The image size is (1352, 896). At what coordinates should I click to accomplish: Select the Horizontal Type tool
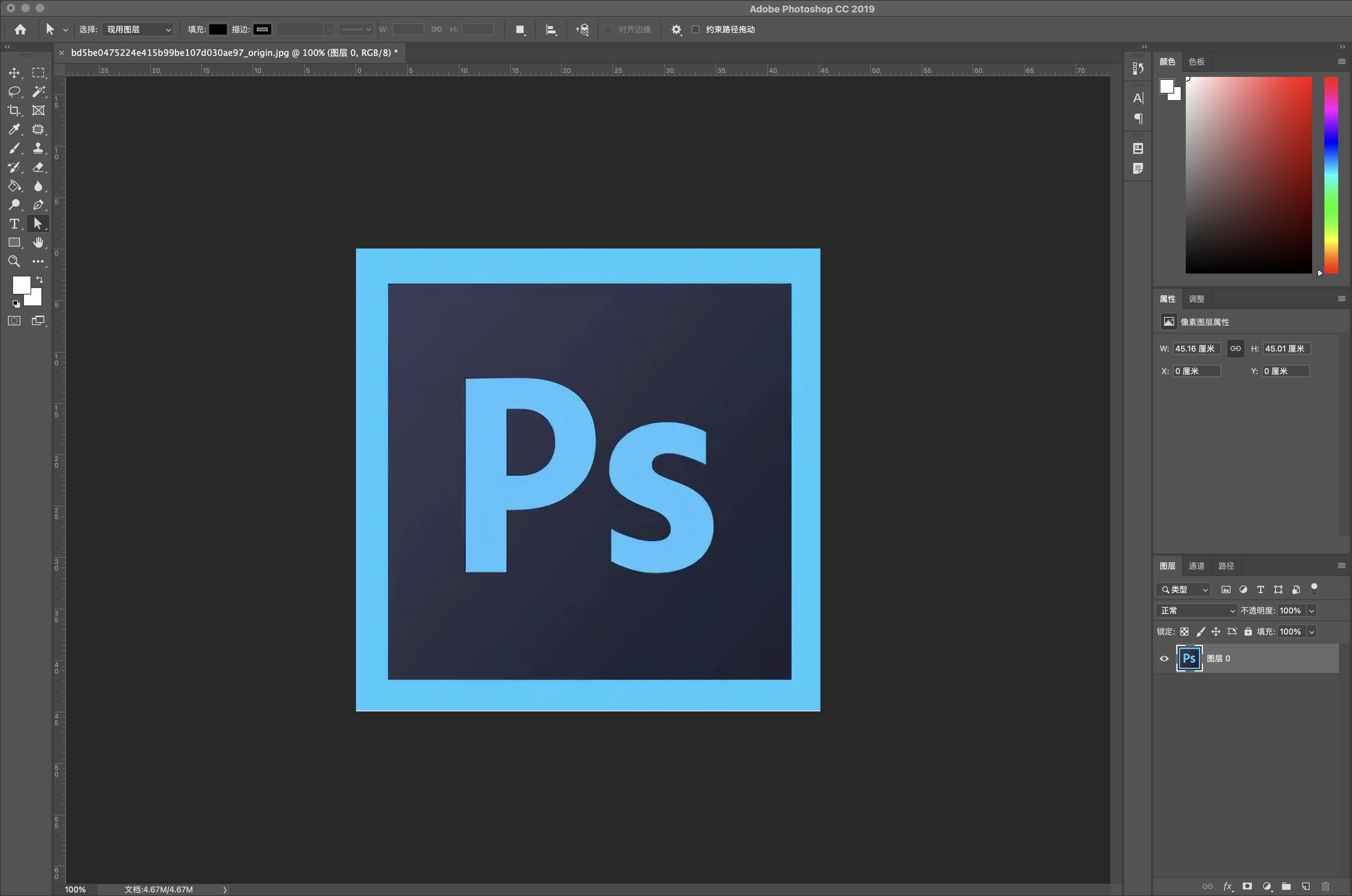(x=14, y=223)
